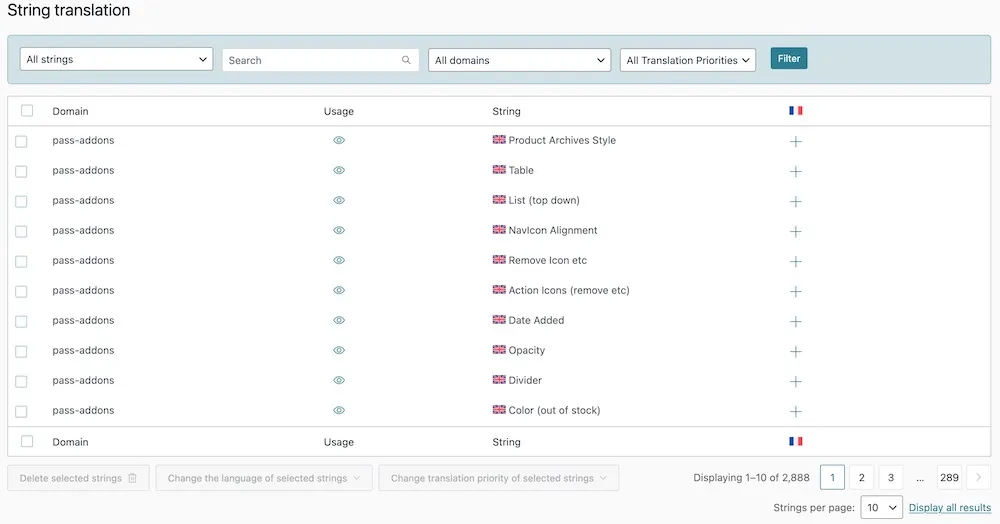1000x524 pixels.
Task: Go to page 2 of results
Action: pos(861,478)
